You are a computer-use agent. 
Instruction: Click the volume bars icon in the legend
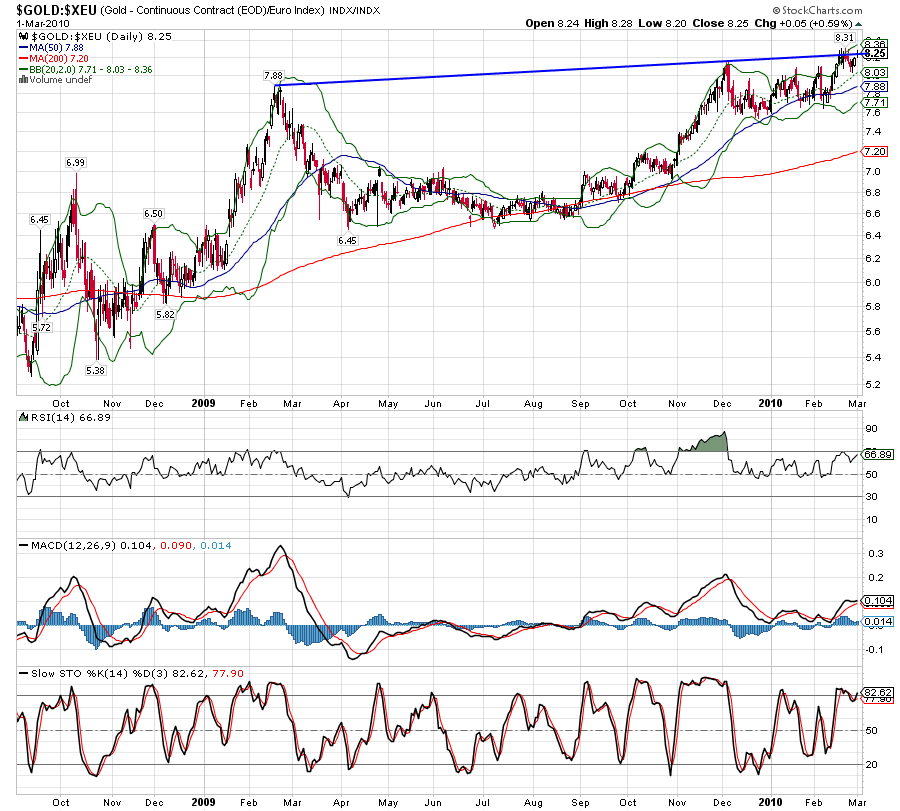[x=23, y=81]
